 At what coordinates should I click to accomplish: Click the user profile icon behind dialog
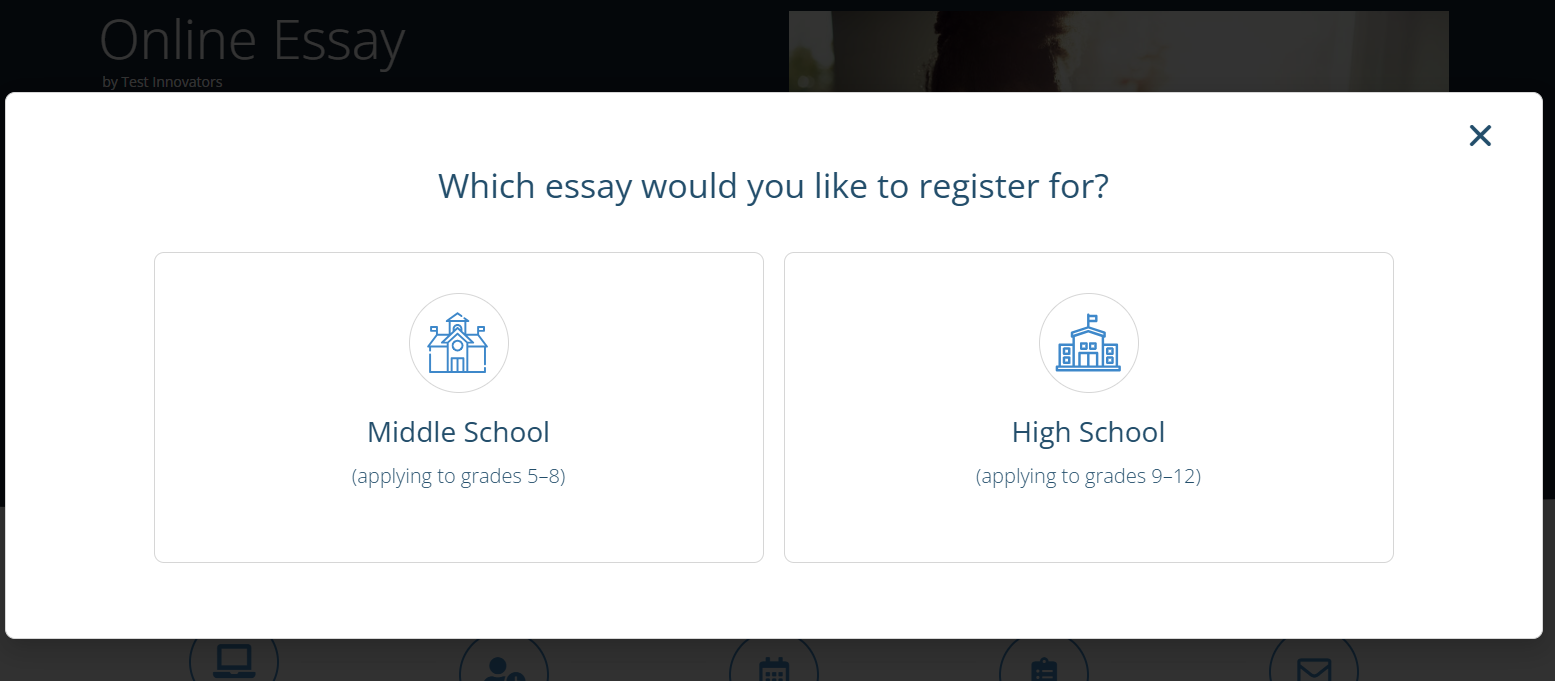pos(503,664)
